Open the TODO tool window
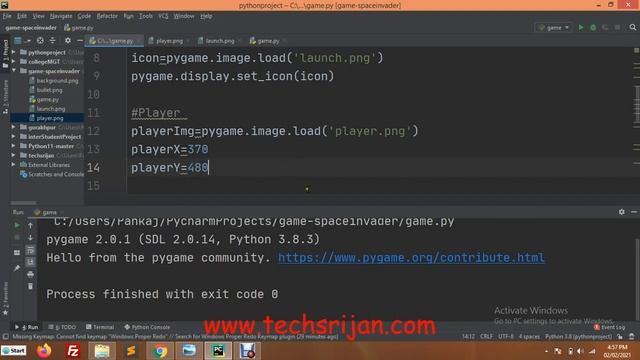Image resolution: width=640 pixels, height=360 pixels. coord(62,327)
